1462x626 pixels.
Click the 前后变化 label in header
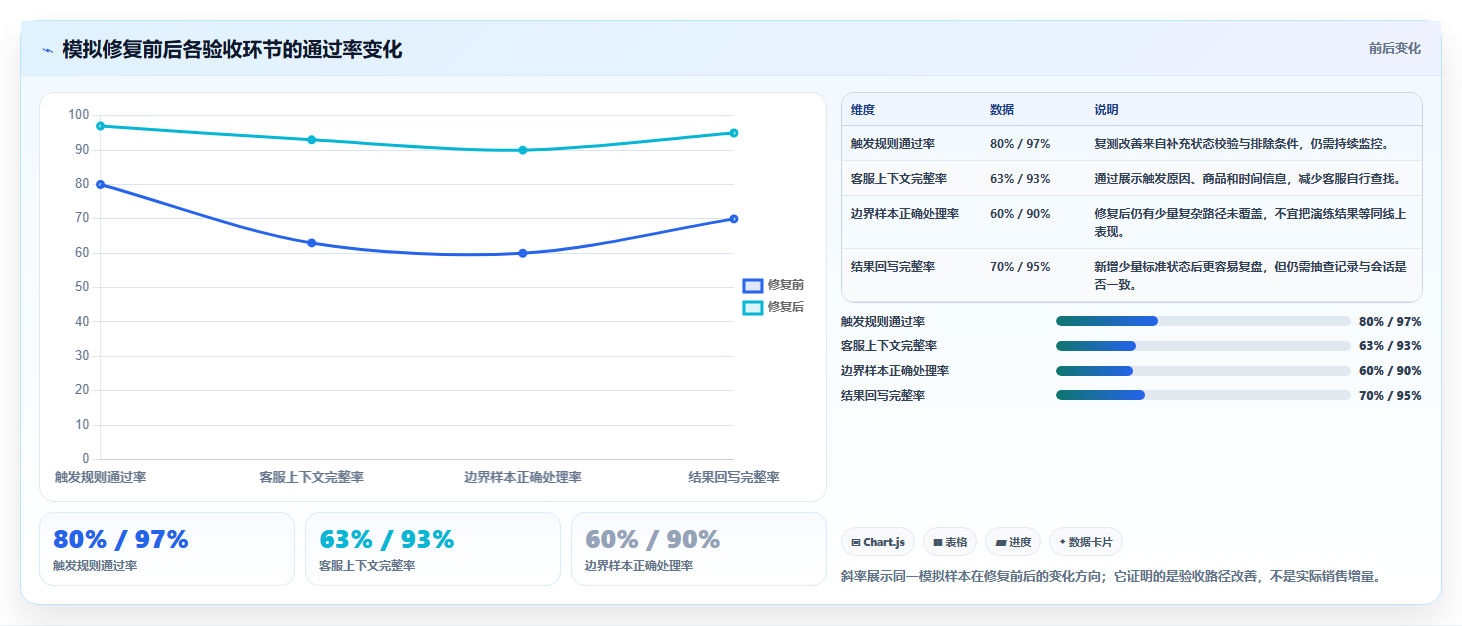(1394, 49)
